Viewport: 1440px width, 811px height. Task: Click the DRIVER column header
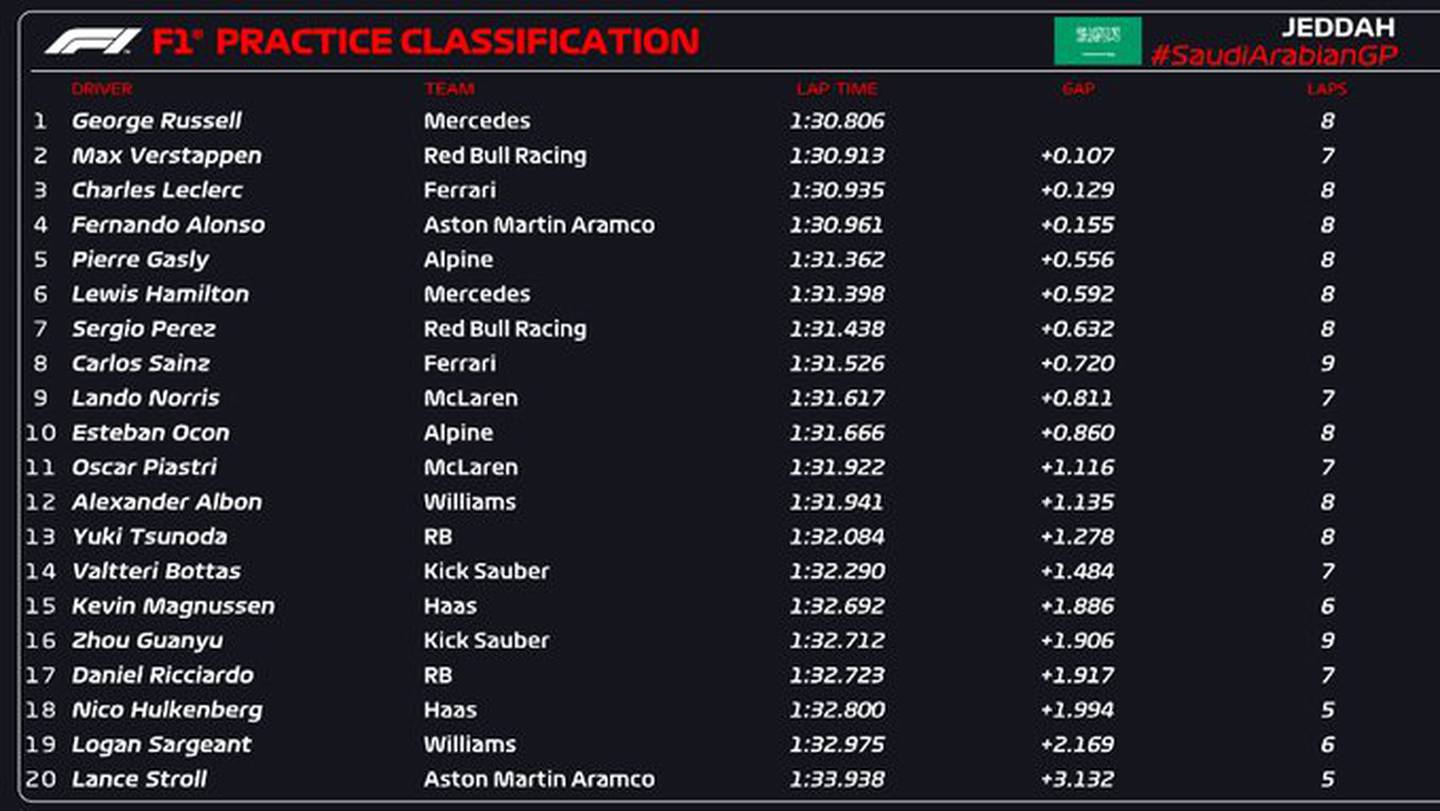(x=102, y=89)
